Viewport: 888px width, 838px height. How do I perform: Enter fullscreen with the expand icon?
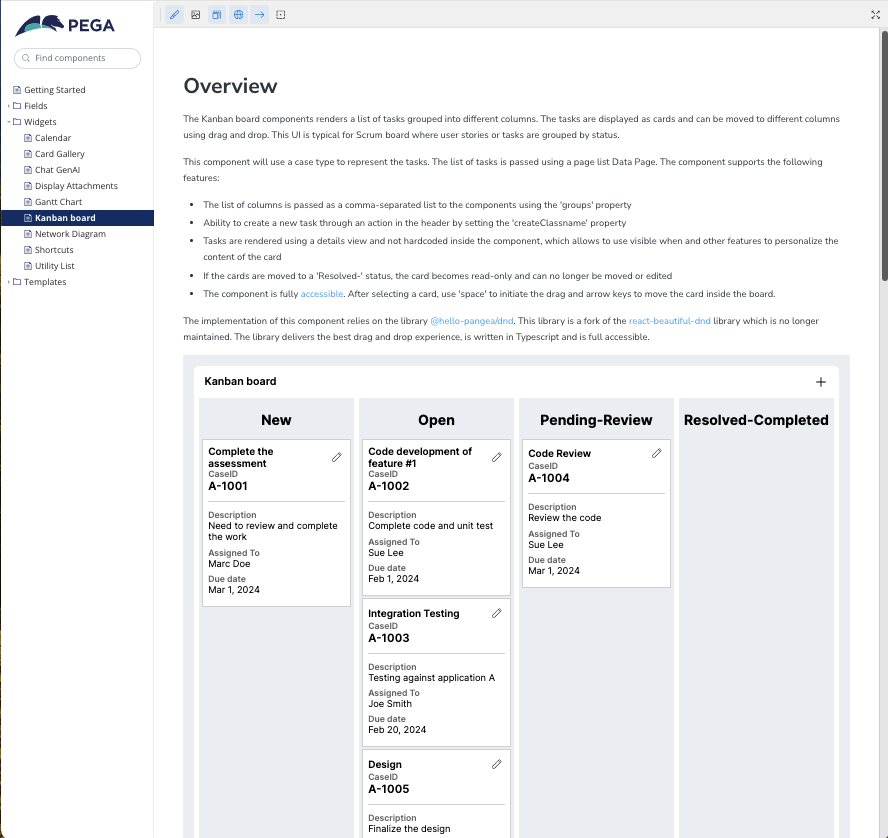[876, 15]
